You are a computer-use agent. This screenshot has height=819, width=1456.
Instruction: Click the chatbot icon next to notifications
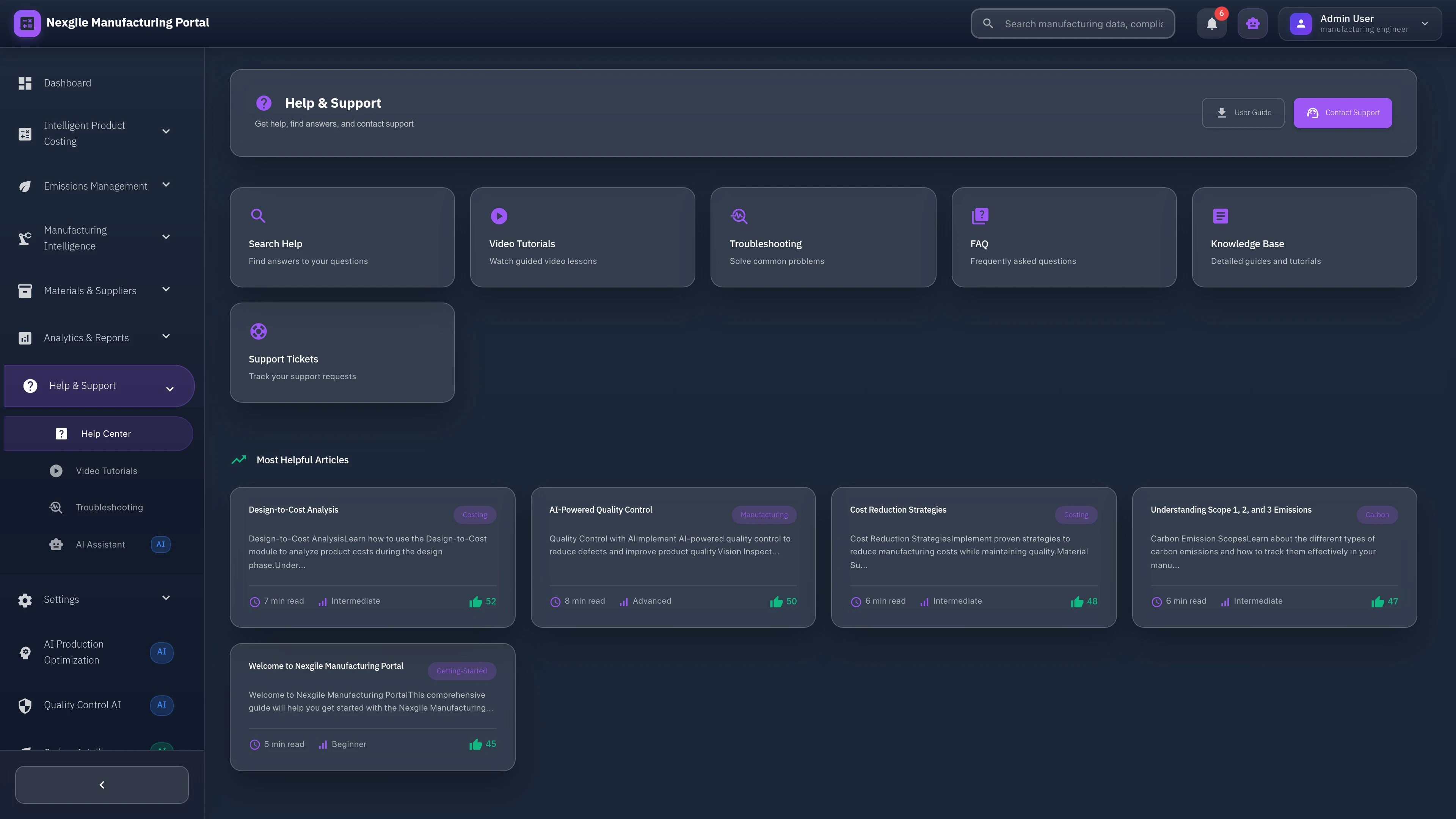pyautogui.click(x=1252, y=23)
